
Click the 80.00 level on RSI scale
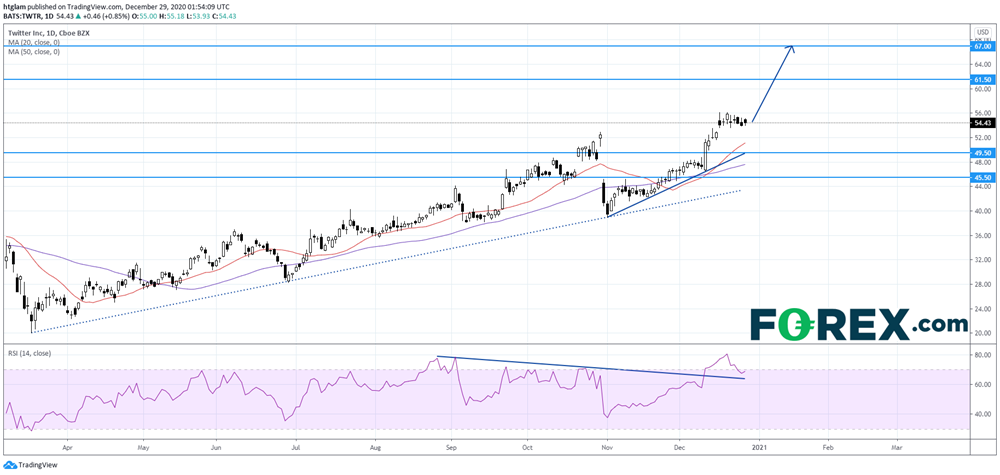coord(980,355)
